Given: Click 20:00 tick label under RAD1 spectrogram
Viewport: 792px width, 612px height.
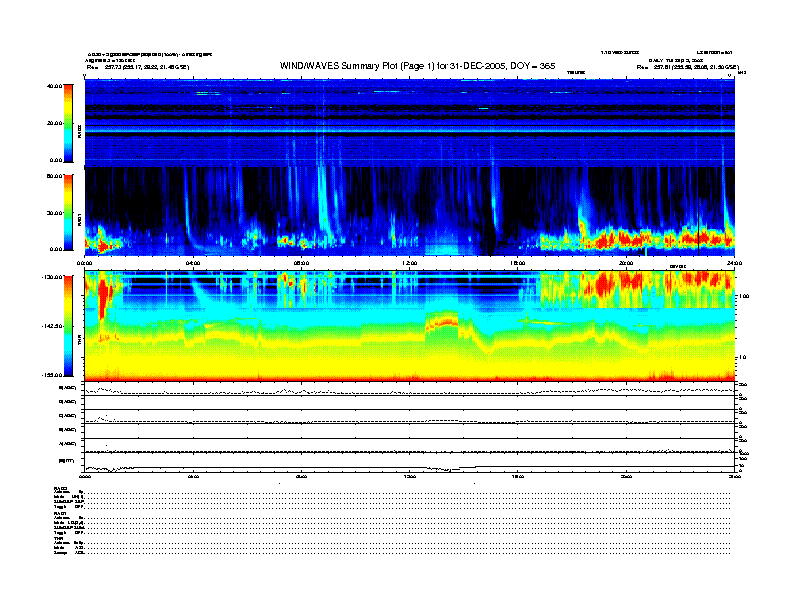Looking at the screenshot, I should (x=626, y=263).
